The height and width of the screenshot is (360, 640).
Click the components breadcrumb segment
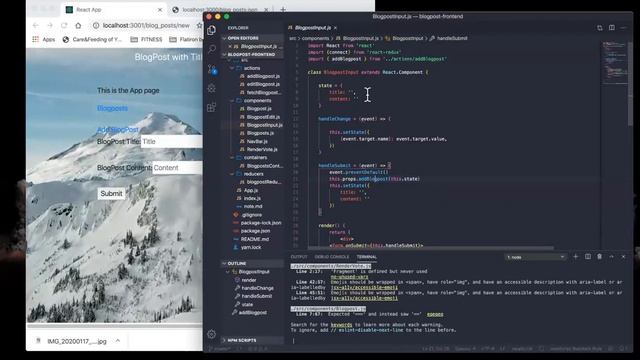[315, 38]
